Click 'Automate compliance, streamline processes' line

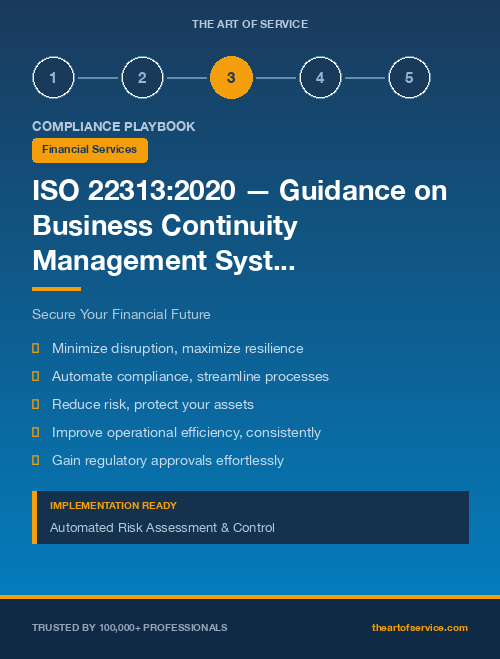click(190, 377)
